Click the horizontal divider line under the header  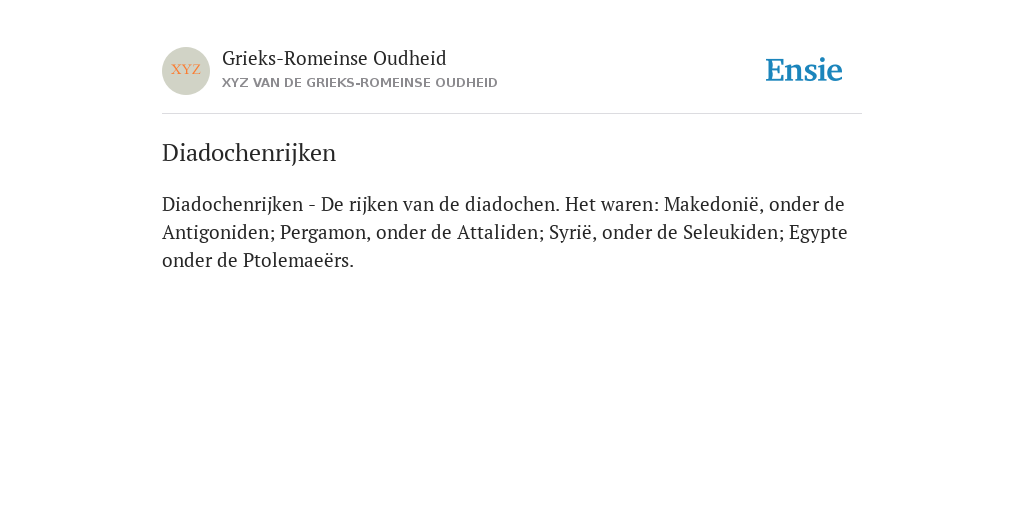pos(512,114)
